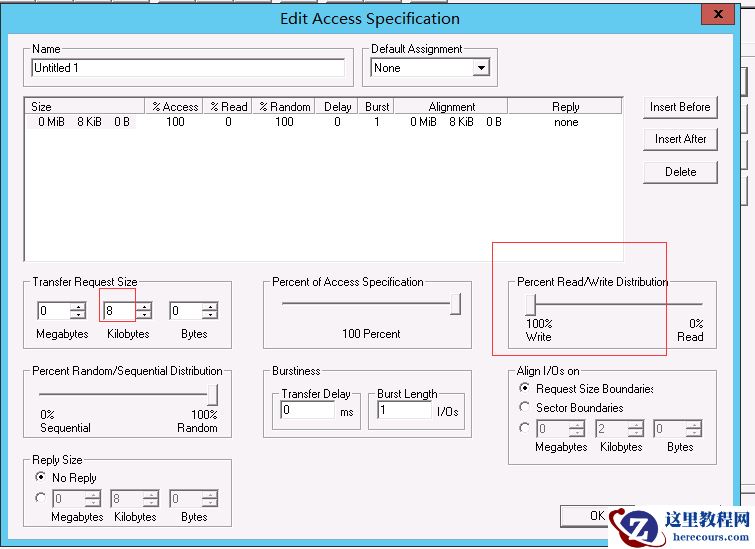Screen dimensions: 755x549
Task: Click Align I/Os Kilobytes field
Action: click(x=612, y=429)
